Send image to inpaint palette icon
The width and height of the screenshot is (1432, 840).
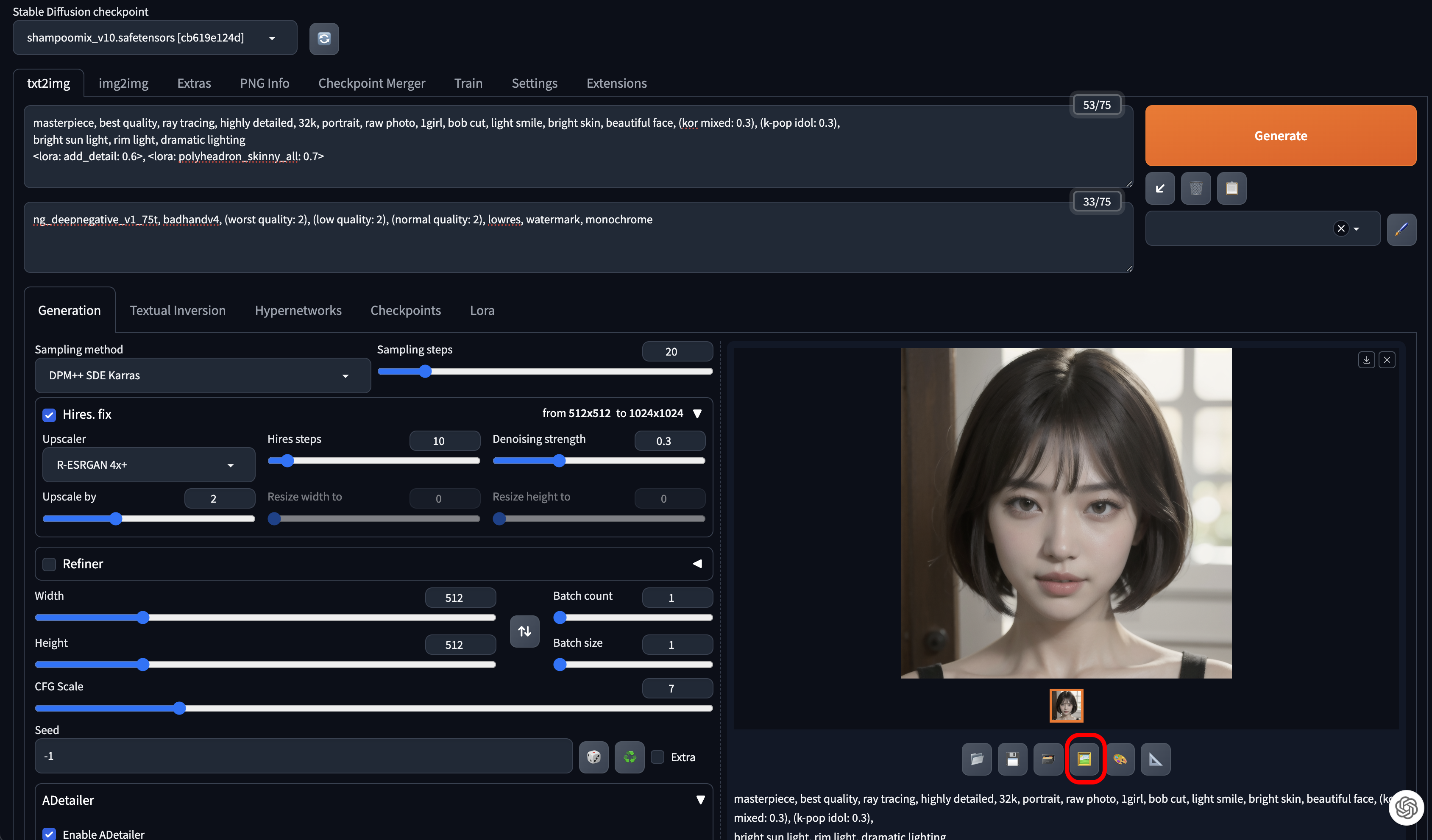(x=1120, y=759)
